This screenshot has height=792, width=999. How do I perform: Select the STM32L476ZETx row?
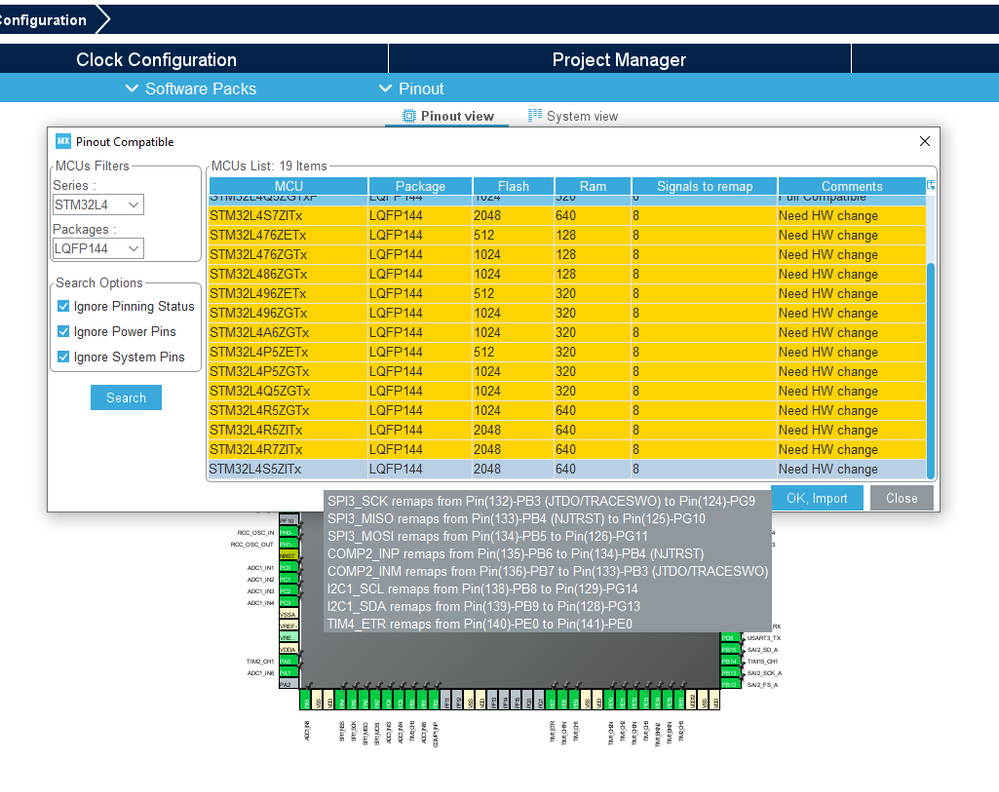coord(568,235)
